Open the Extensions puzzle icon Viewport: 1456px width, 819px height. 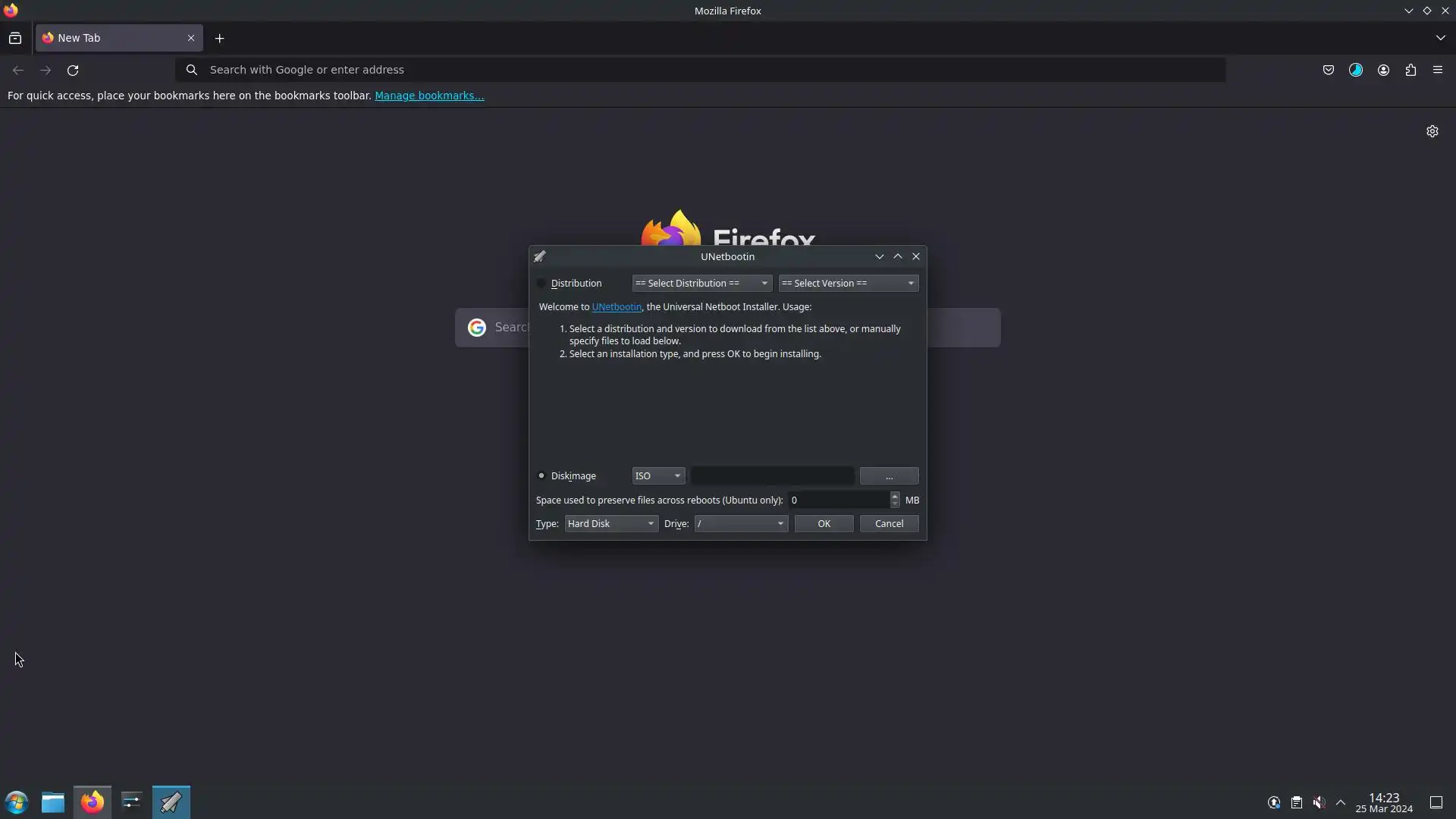(1410, 70)
